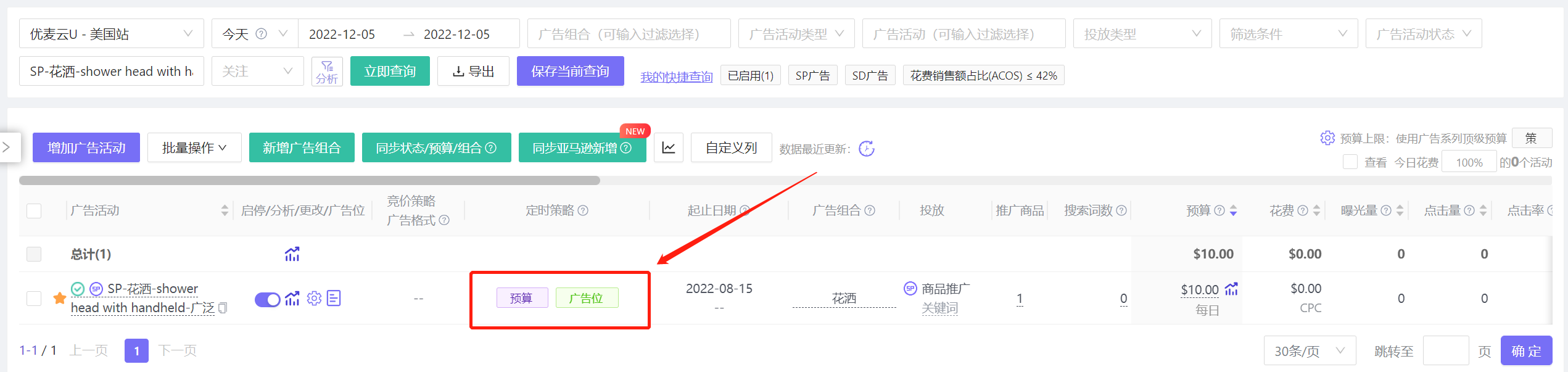This screenshot has width=1568, height=372.
Task: Click the horizontal table scrollbar
Action: (x=310, y=181)
